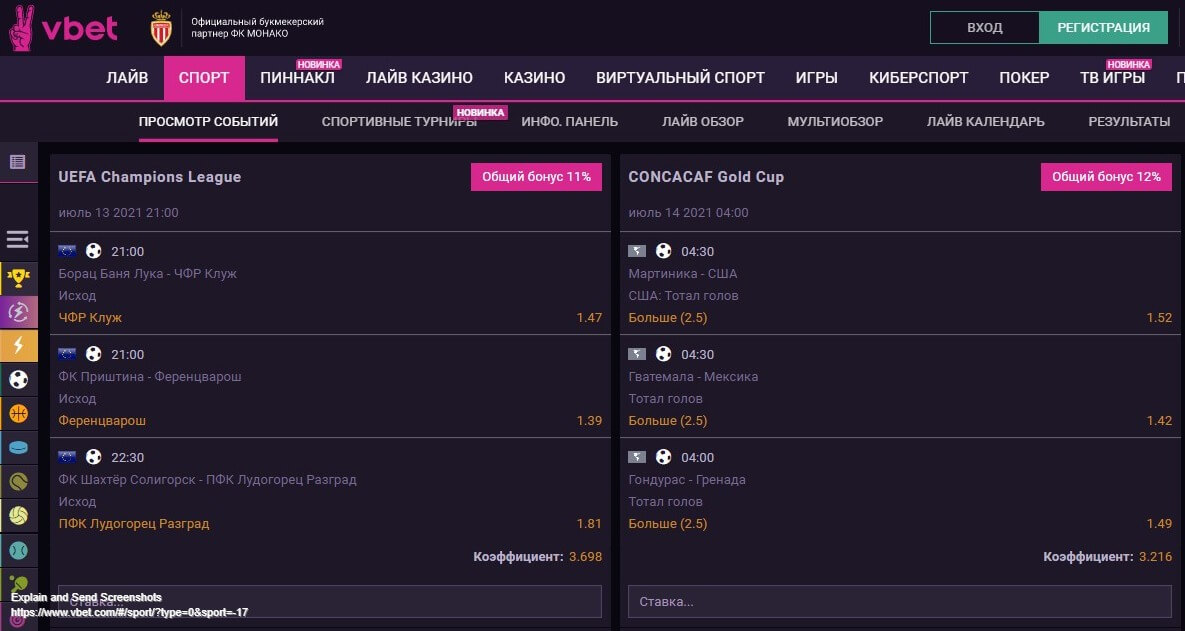Open match ФК Приштина - Ференцварош

[150, 376]
